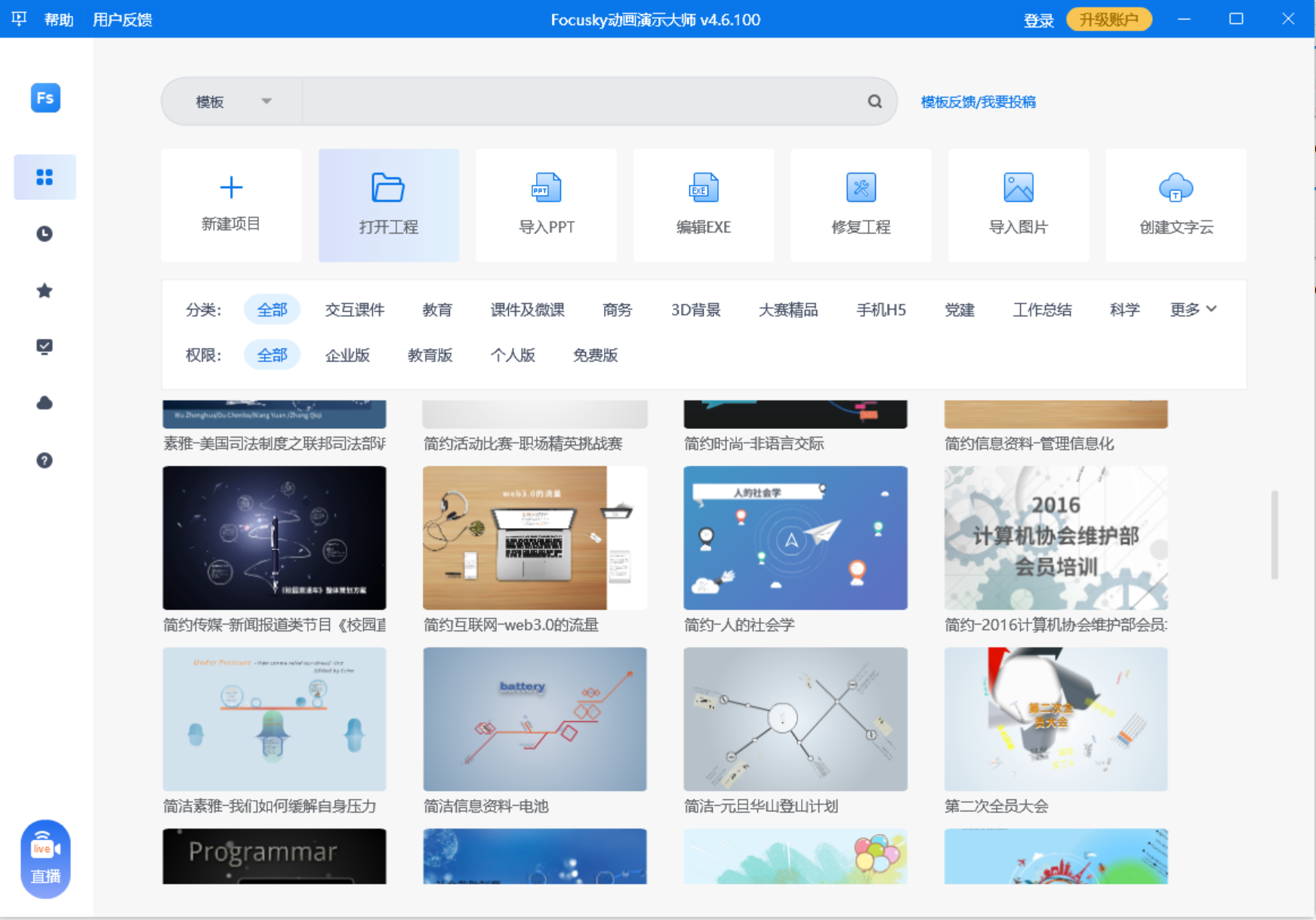The image size is (1316, 920).
Task: Open the 帮助 menu
Action: 59,20
